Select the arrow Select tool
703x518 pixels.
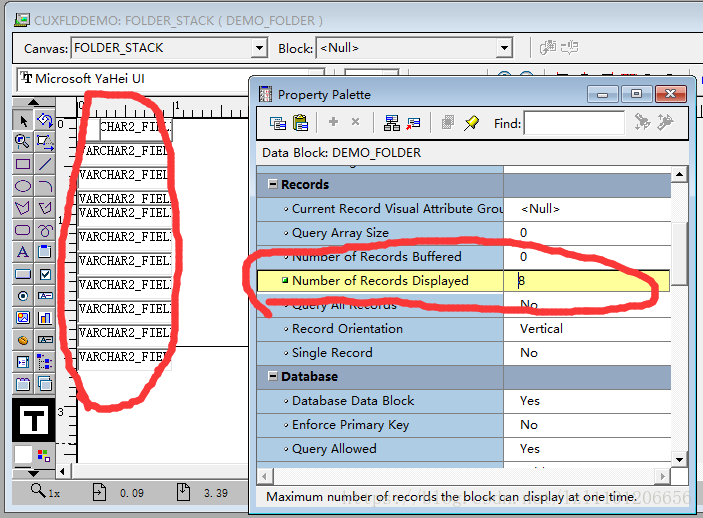(x=23, y=121)
